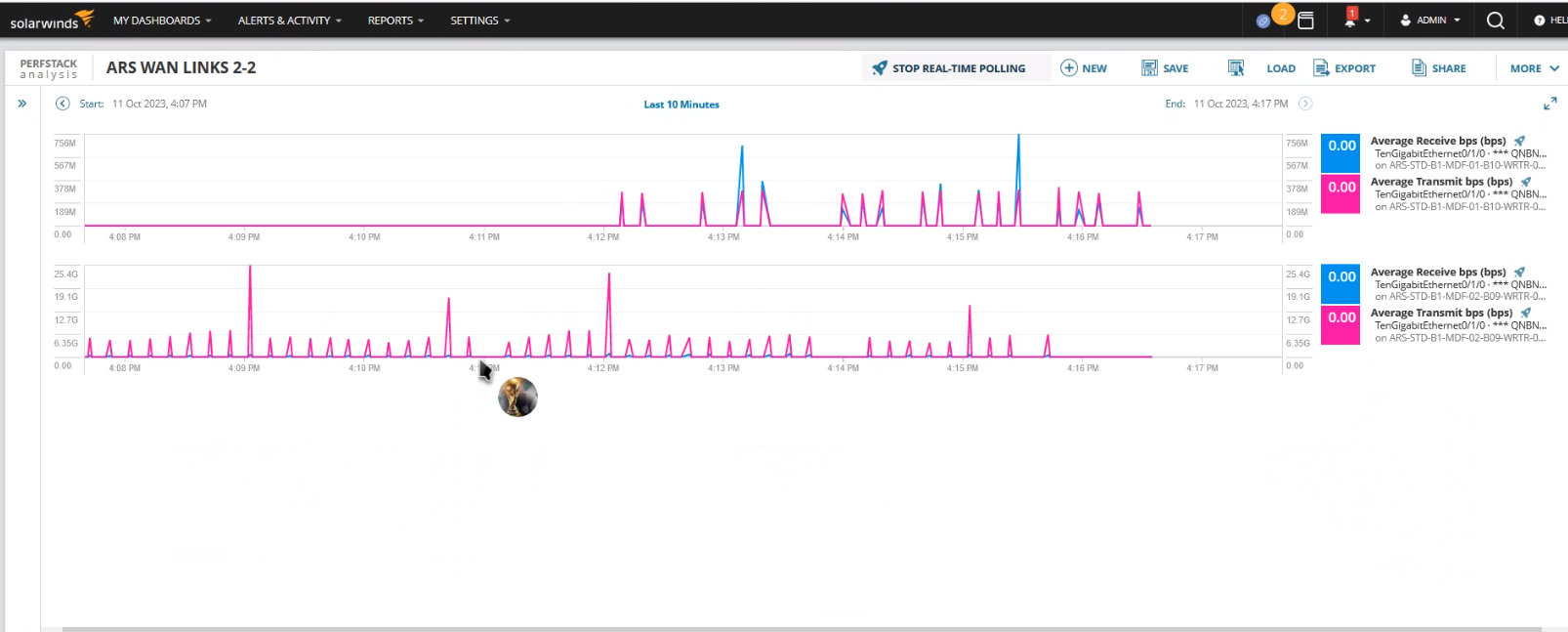Click the pink Average Transmit swatch top chart
This screenshot has width=1568, height=632.
coord(1341,194)
